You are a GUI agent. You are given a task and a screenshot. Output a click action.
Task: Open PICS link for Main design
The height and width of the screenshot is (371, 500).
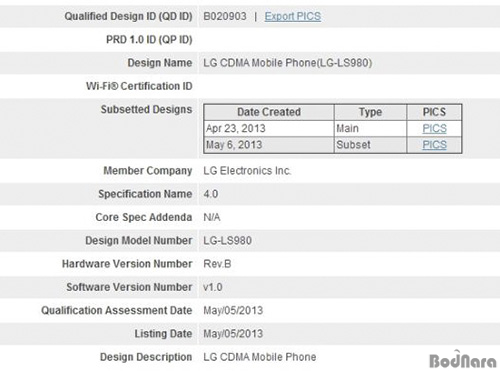pos(434,128)
